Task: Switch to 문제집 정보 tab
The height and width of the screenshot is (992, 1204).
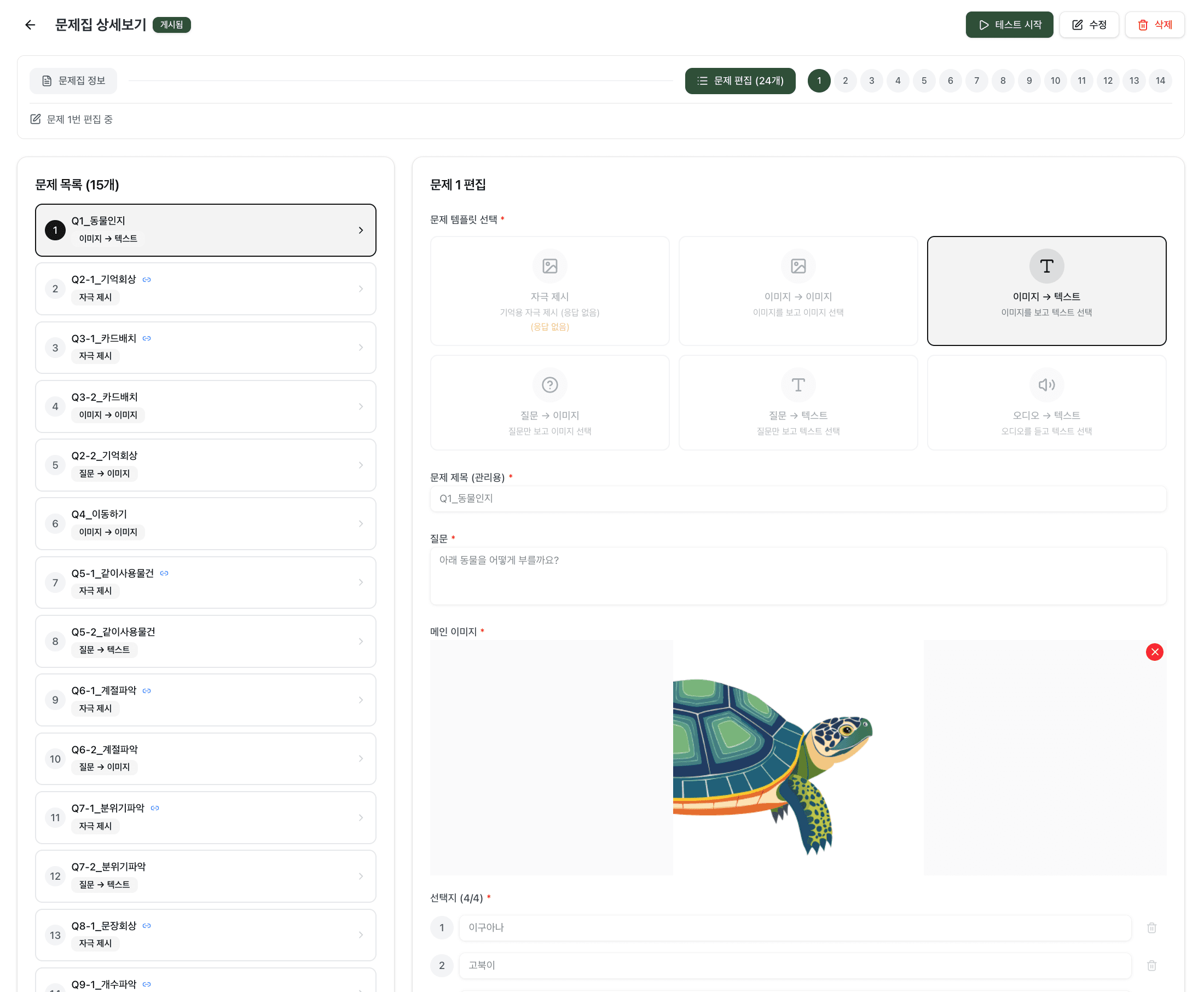Action: click(74, 80)
